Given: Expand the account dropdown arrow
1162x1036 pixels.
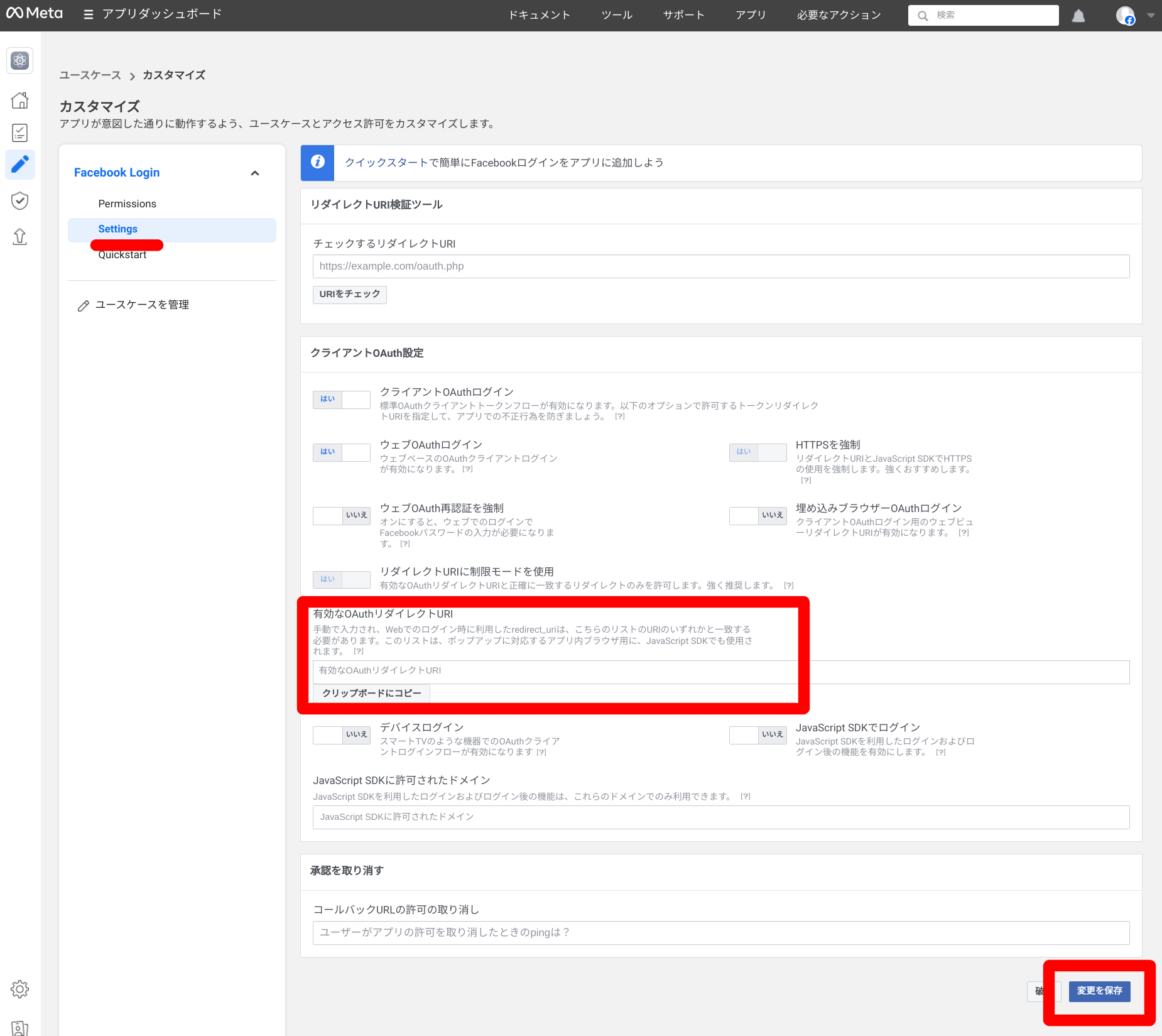Looking at the screenshot, I should pos(1151,16).
